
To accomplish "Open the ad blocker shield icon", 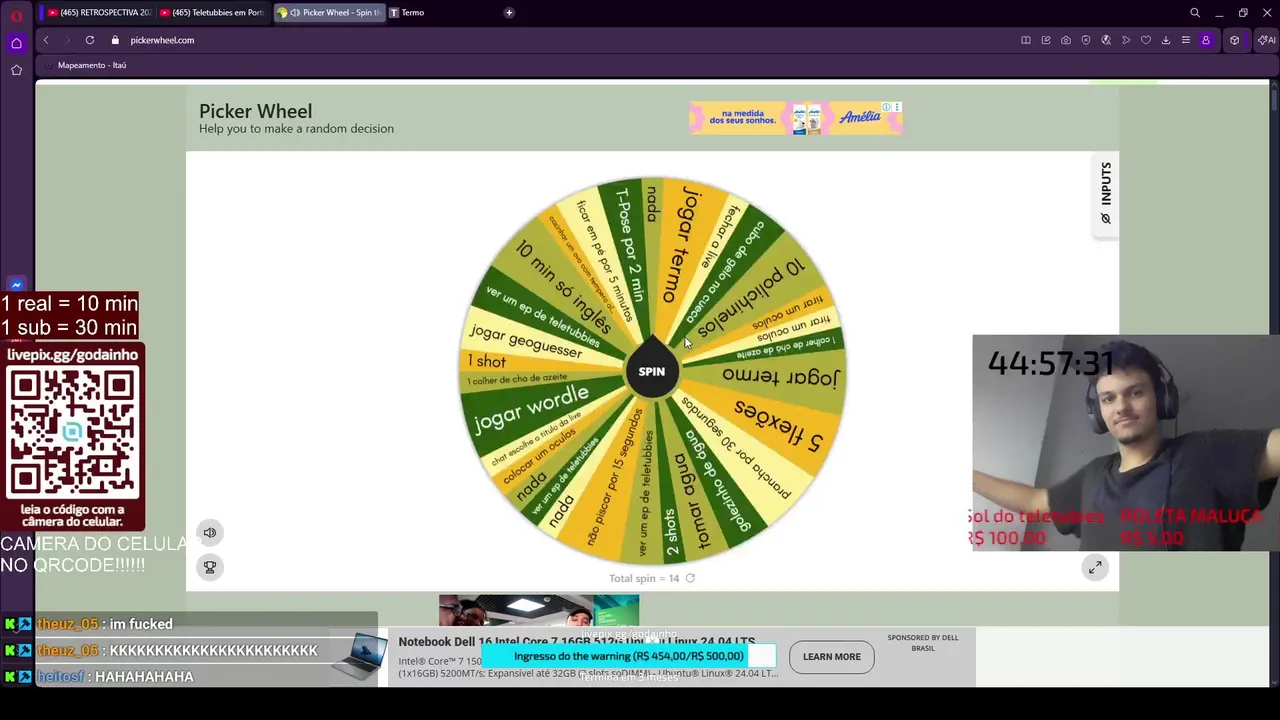I will (1086, 40).
